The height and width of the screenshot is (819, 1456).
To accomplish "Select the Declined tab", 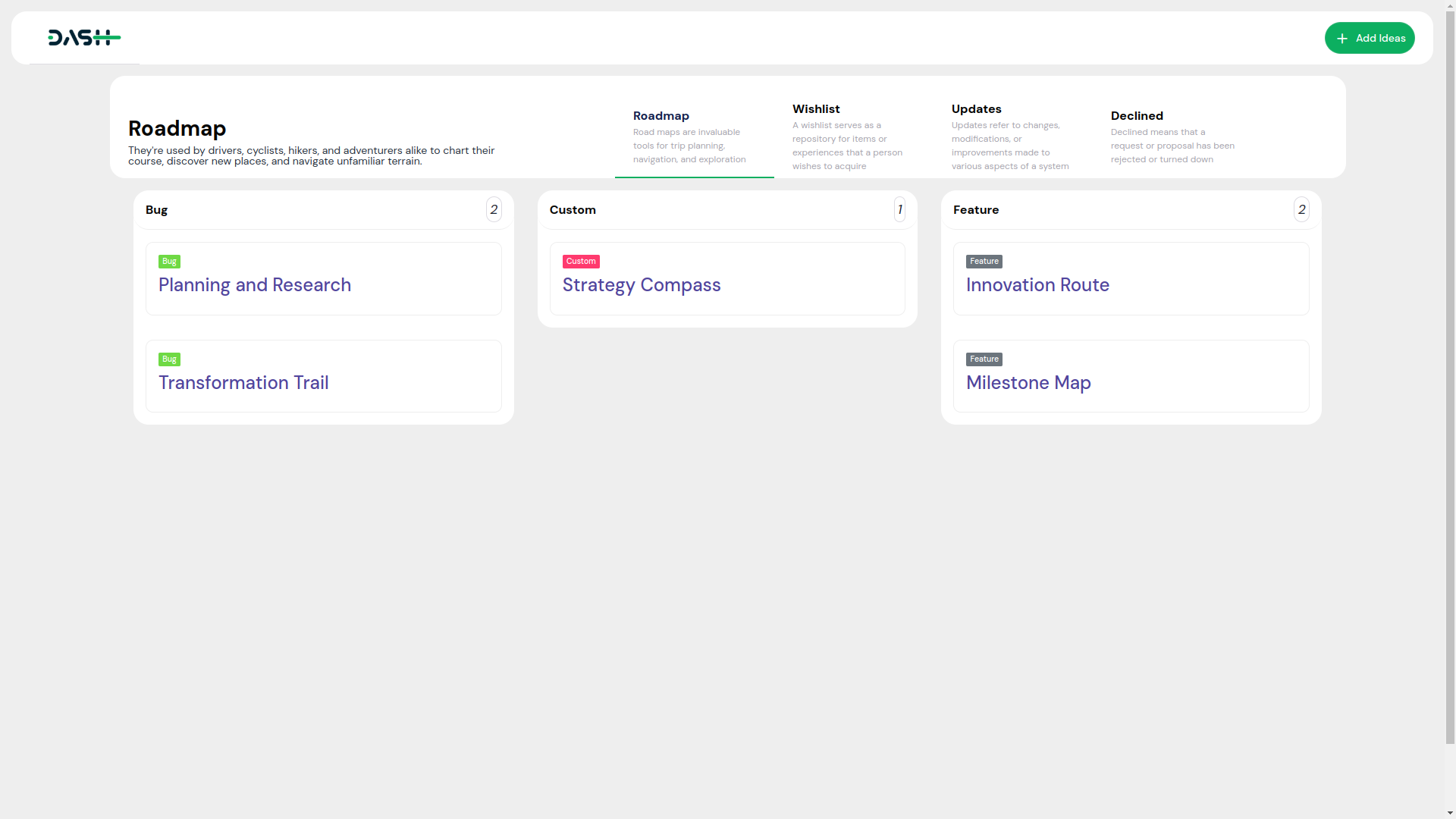I will point(1136,116).
